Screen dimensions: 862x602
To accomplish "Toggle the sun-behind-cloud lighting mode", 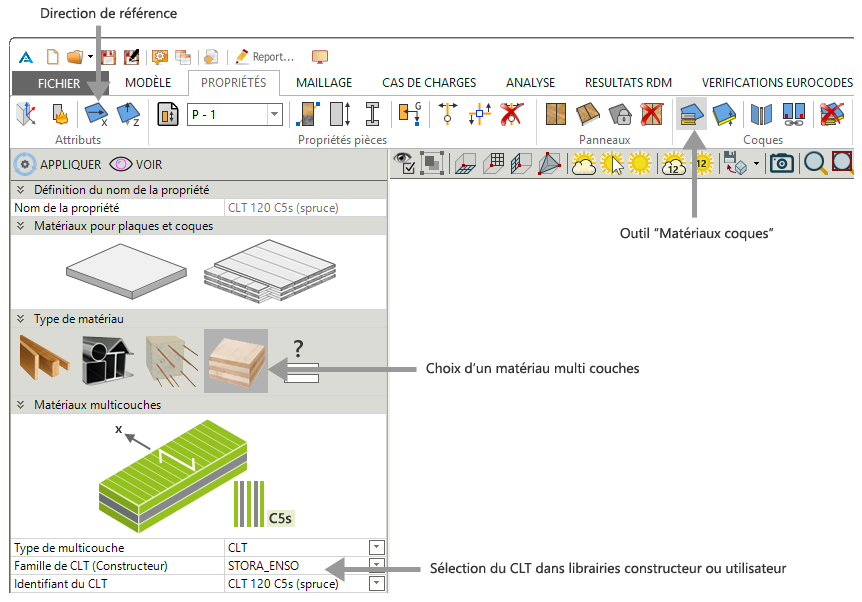I will click(583, 163).
